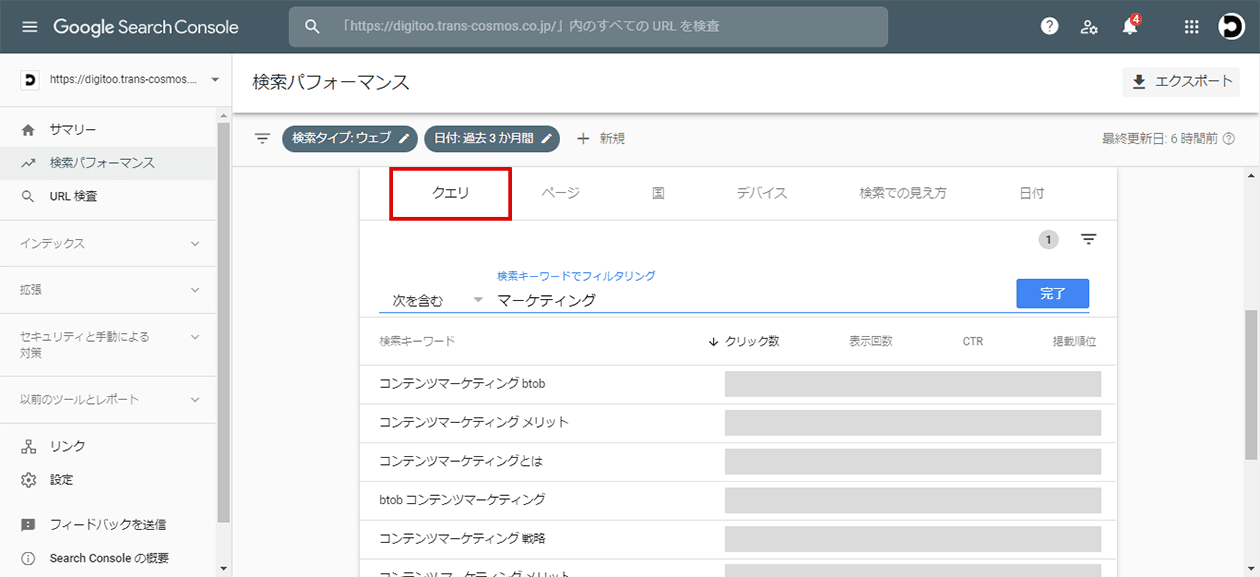
Task: Open users and permissions icon
Action: point(1089,27)
